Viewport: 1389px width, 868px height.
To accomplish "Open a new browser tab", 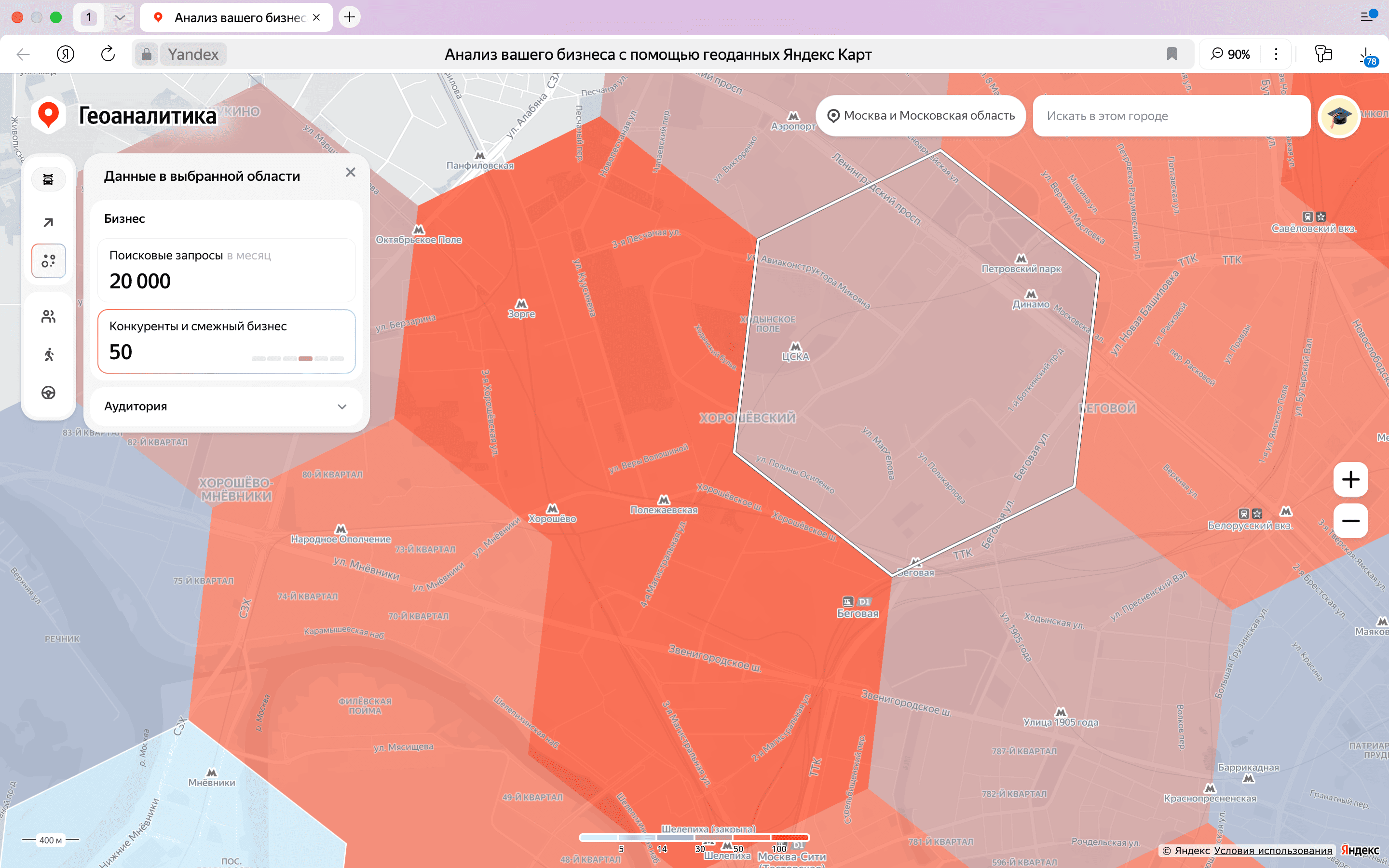I will coord(349,17).
